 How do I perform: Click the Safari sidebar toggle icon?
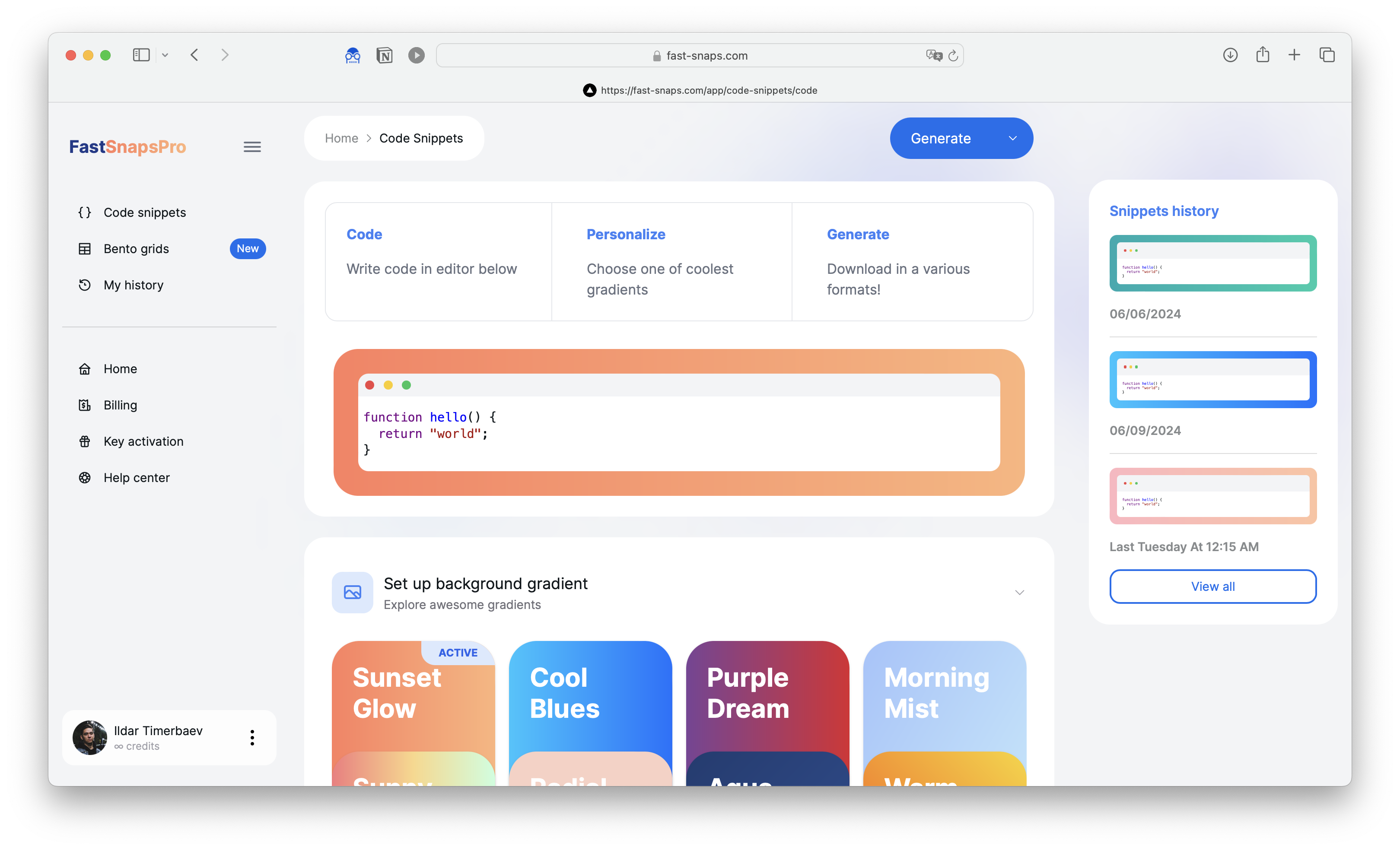click(141, 55)
